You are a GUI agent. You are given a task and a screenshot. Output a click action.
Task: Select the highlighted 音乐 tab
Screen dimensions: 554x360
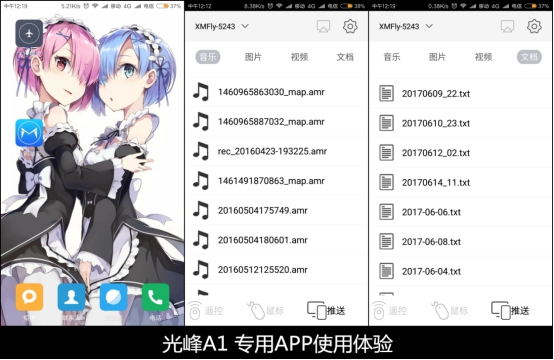(x=208, y=57)
